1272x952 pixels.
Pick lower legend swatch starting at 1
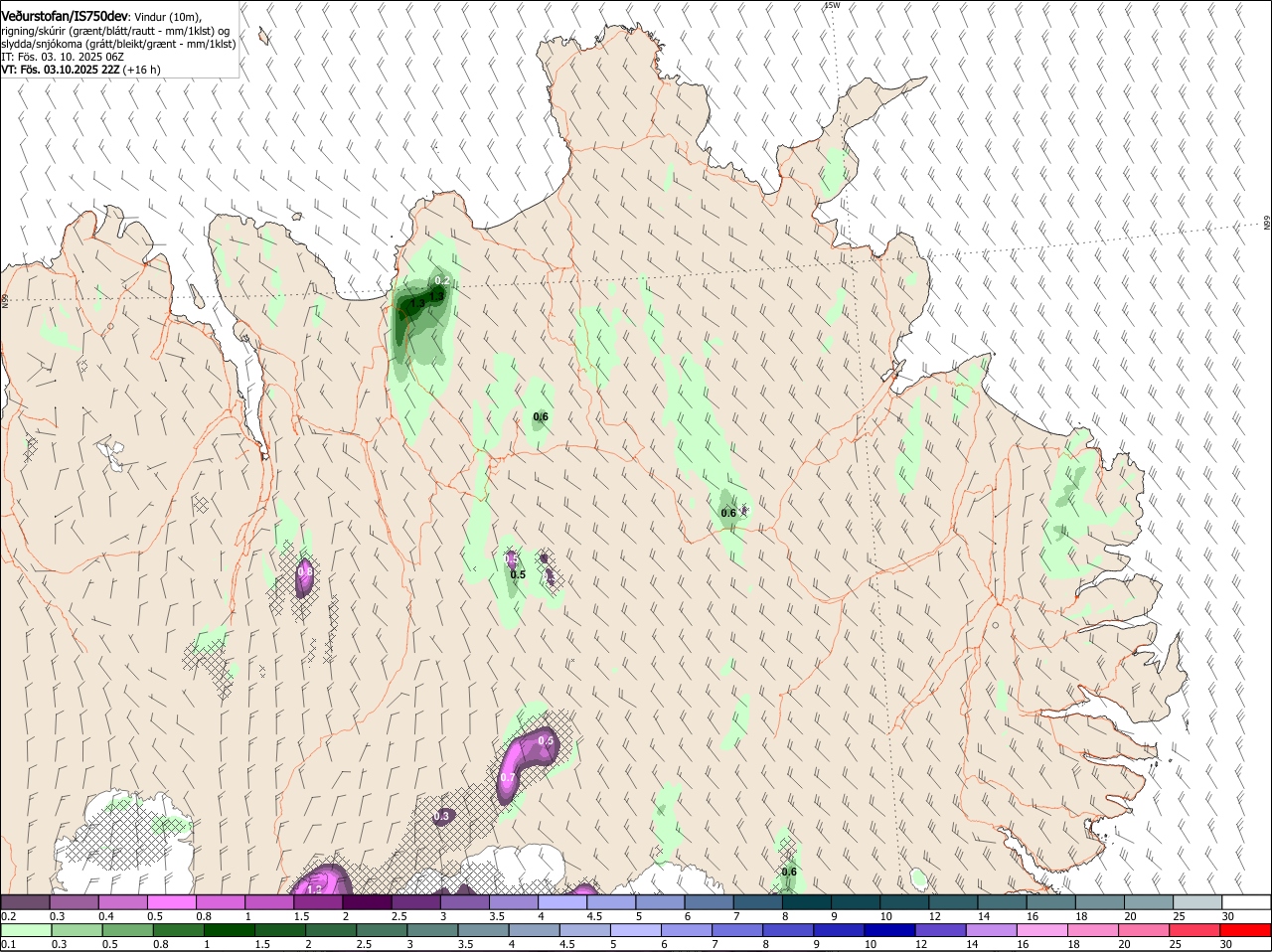click(x=229, y=929)
